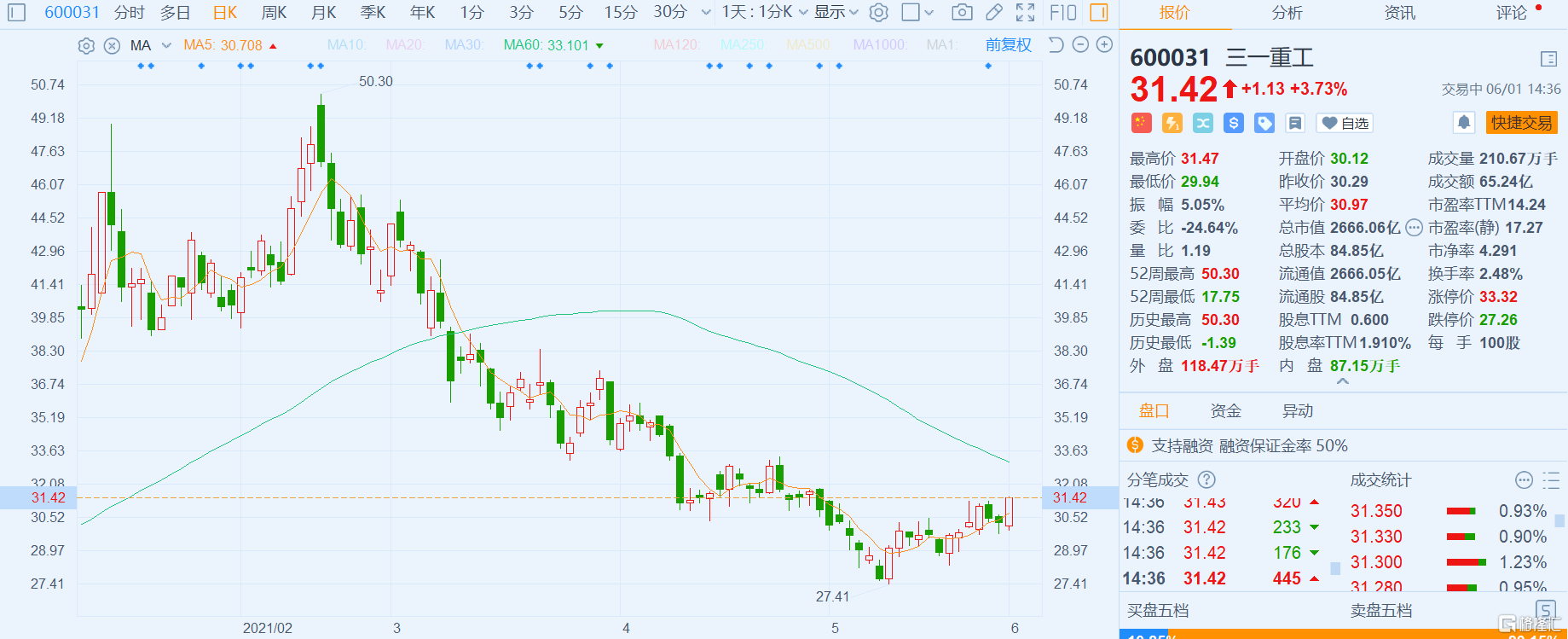Switch to the 日K daily chart
This screenshot has height=639, width=1568.
pyautogui.click(x=225, y=12)
